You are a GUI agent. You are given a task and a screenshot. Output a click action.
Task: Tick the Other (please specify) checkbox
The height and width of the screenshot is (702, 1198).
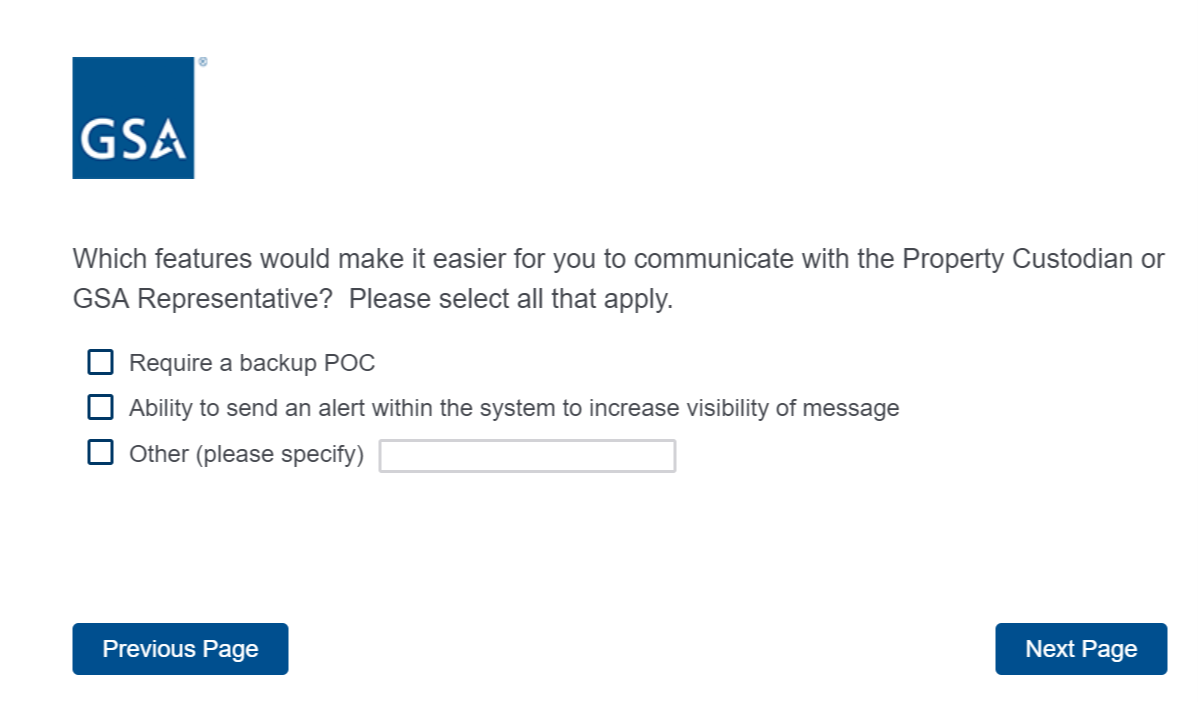[100, 453]
